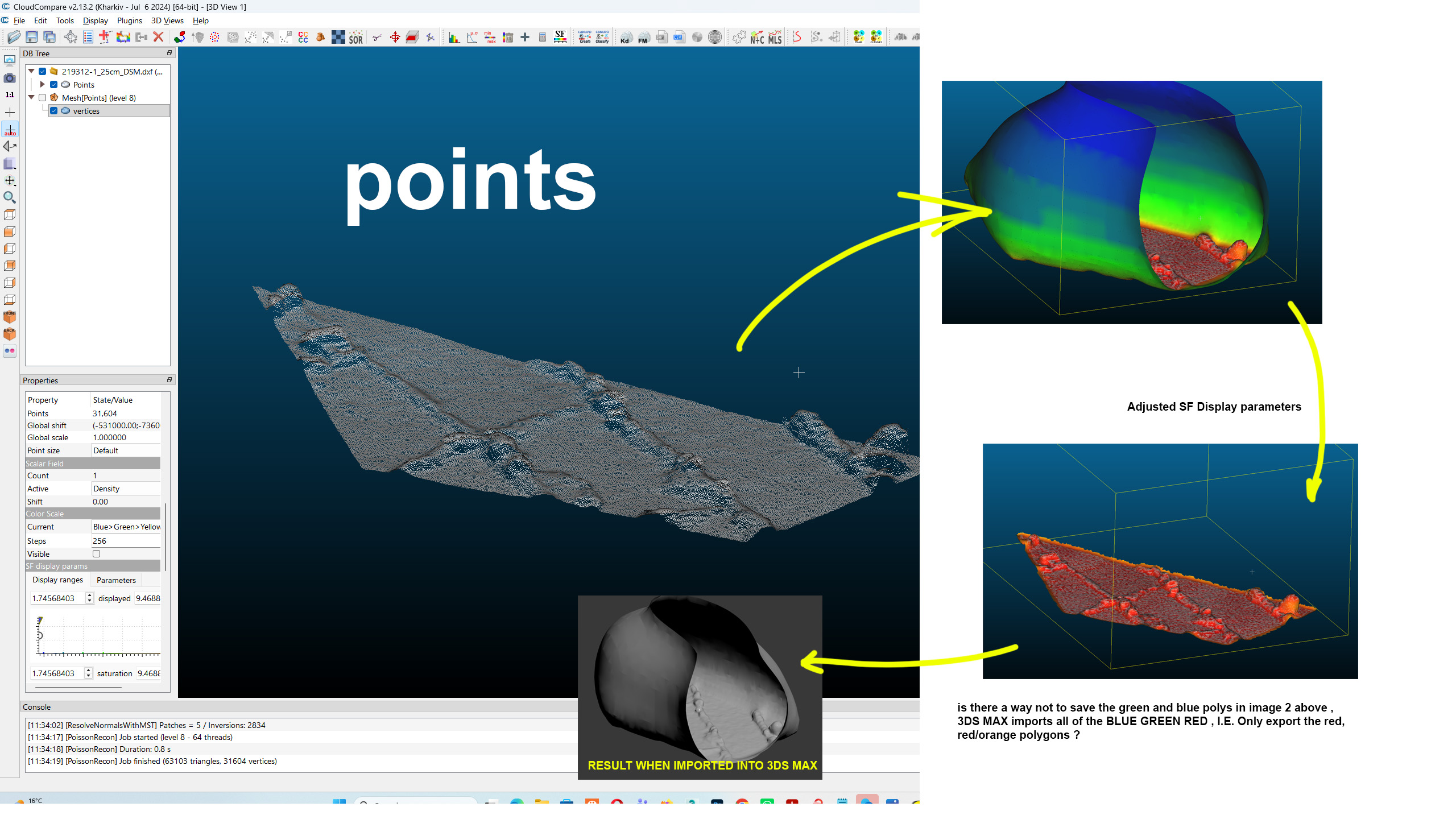Viewport: 1456px width, 819px height.
Task: Open the SOR filter tool
Action: point(356,38)
